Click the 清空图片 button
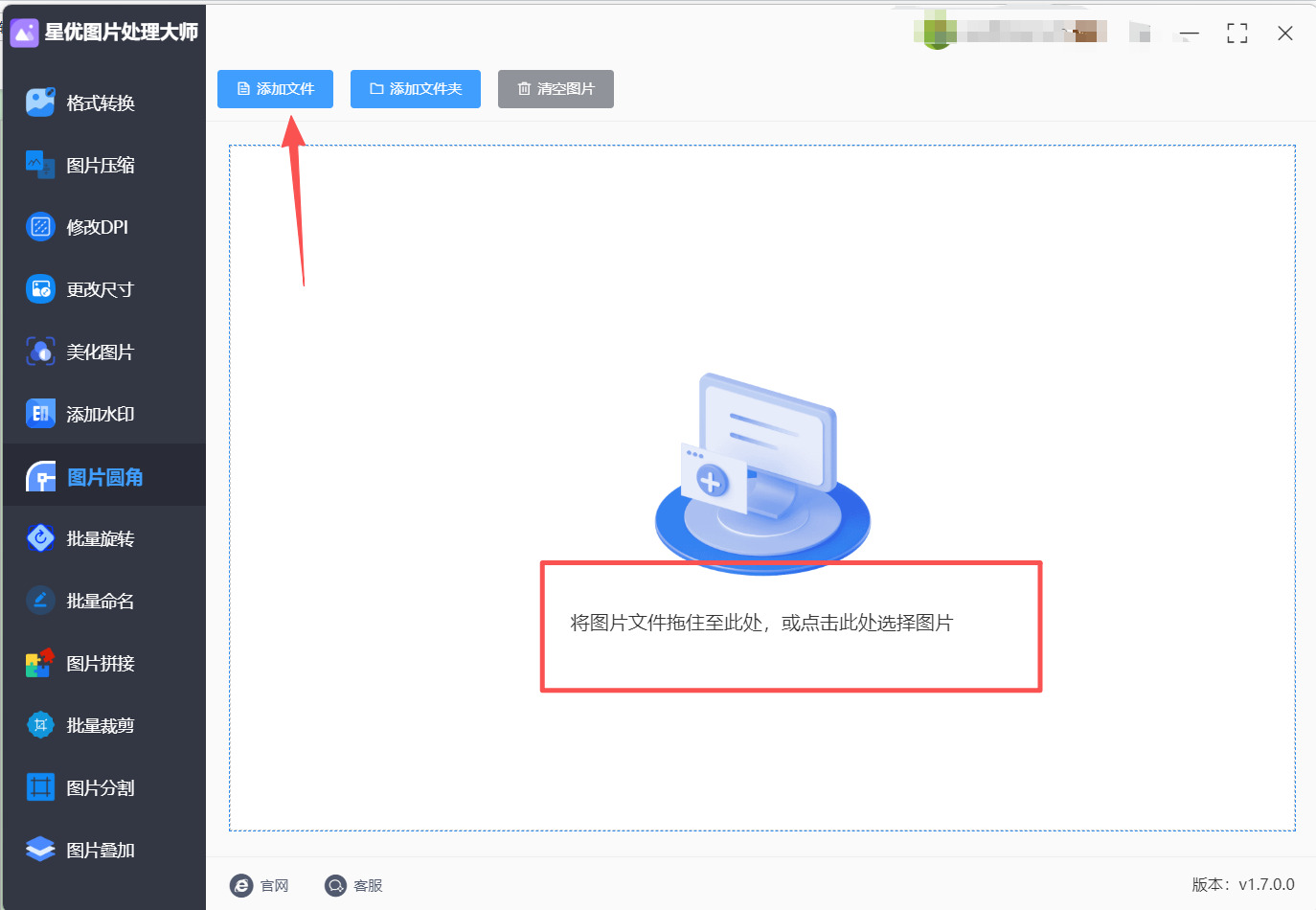This screenshot has height=910, width=1316. click(556, 89)
